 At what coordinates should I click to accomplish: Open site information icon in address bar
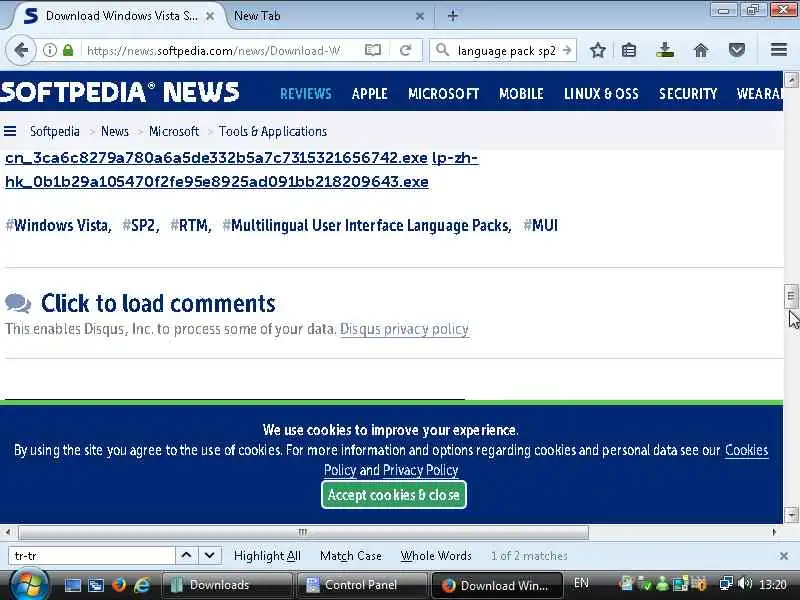click(49, 50)
